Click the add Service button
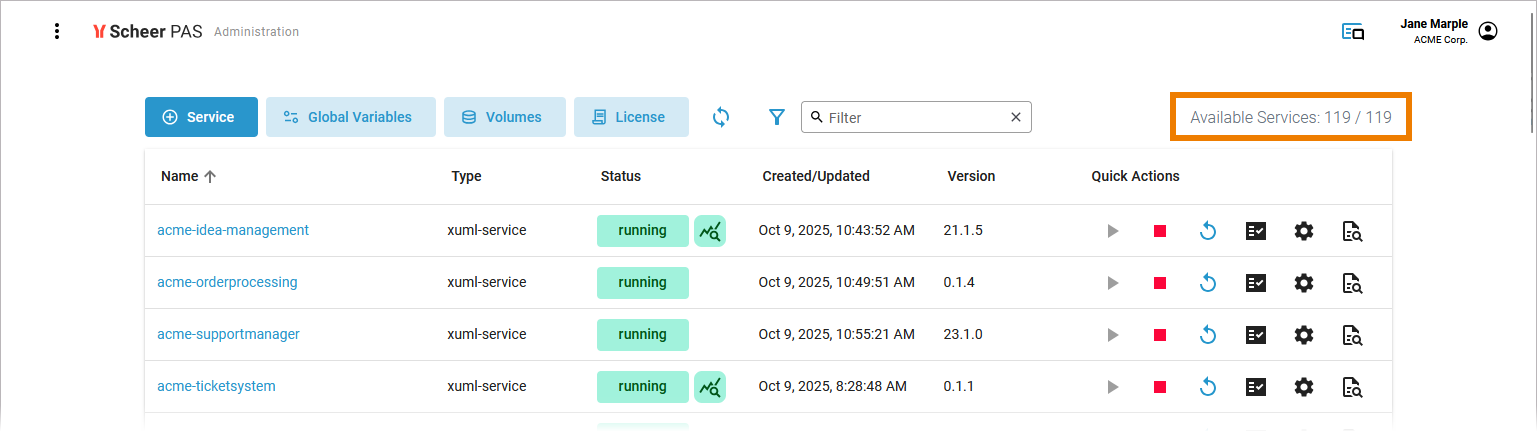The width and height of the screenshot is (1537, 432). pos(201,117)
